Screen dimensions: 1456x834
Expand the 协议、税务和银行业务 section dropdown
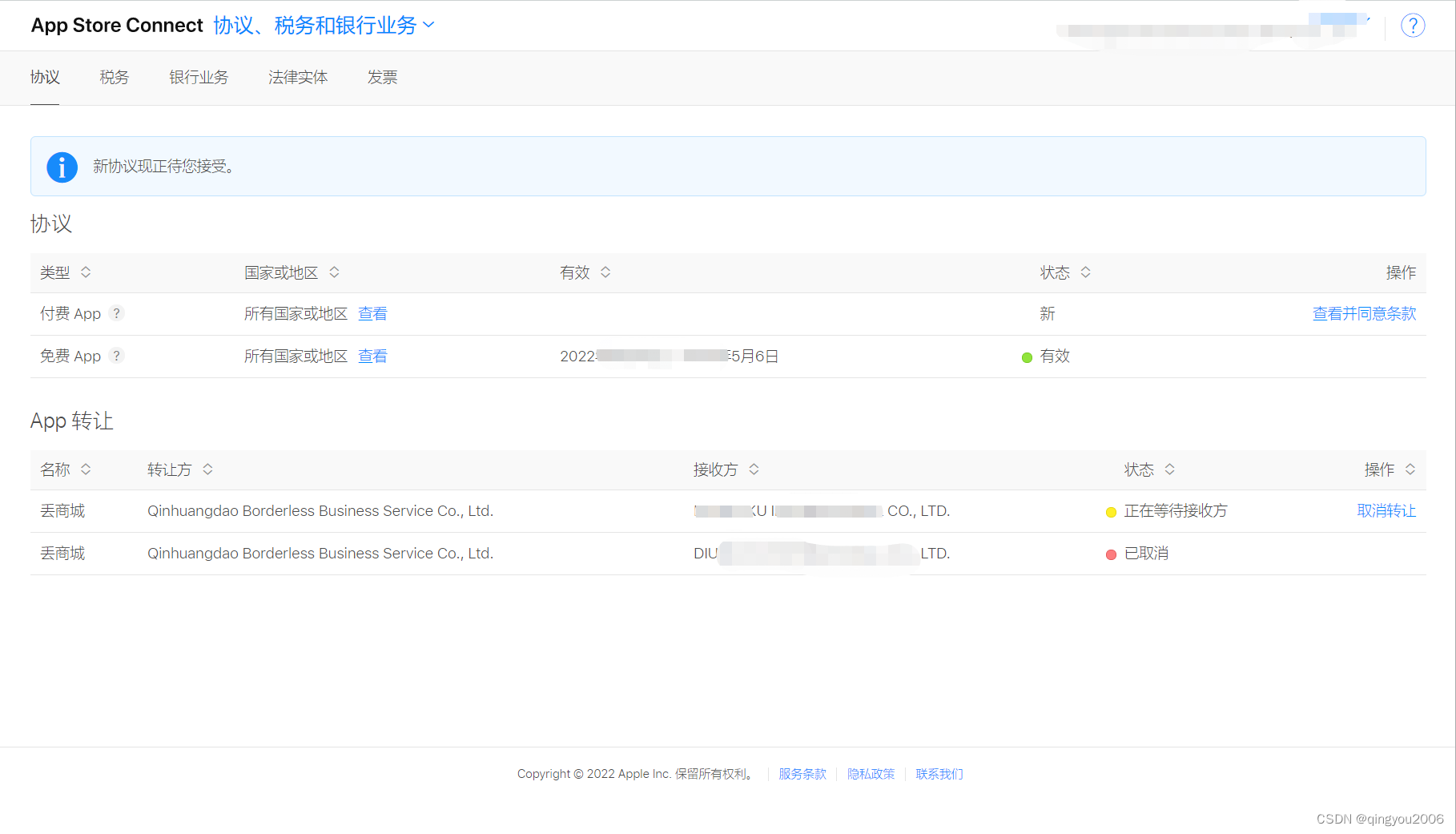[x=324, y=26]
